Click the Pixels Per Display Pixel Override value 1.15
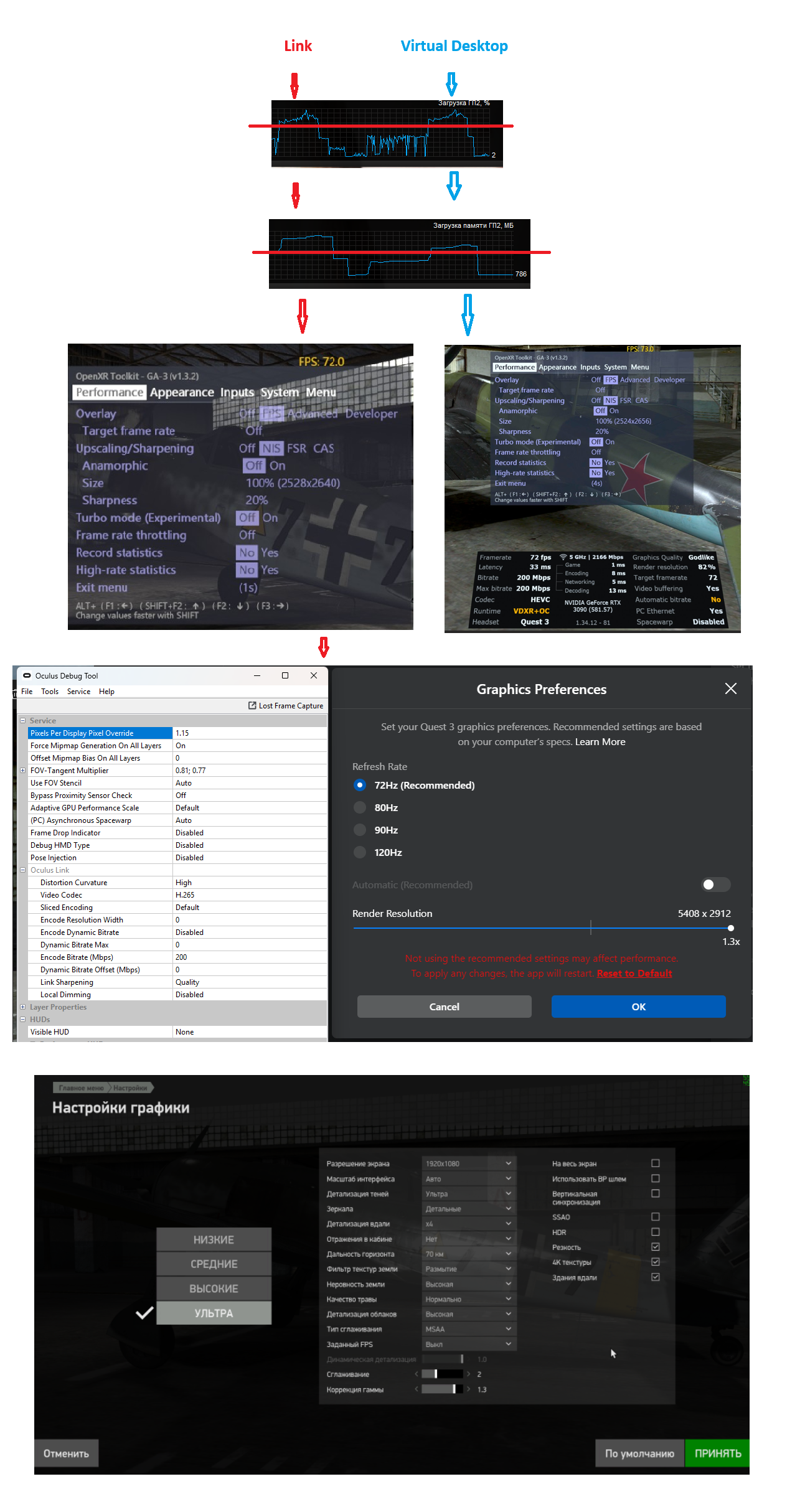Viewport: 805px width, 1512px height. click(250, 733)
